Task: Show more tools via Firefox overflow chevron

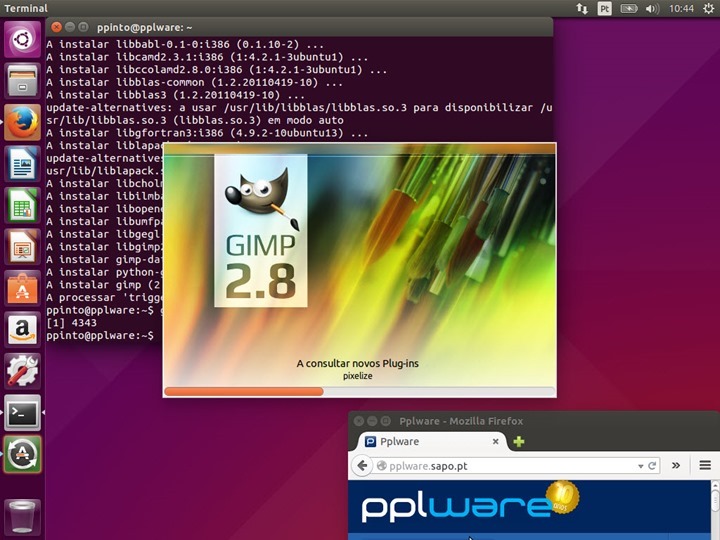Action: pos(676,465)
